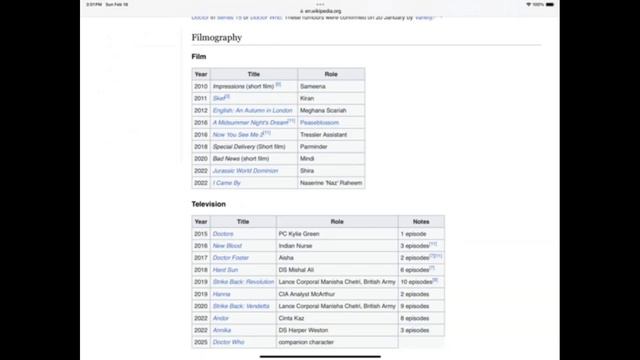Tap the three-dot multitasking indicator at top

click(x=320, y=4)
